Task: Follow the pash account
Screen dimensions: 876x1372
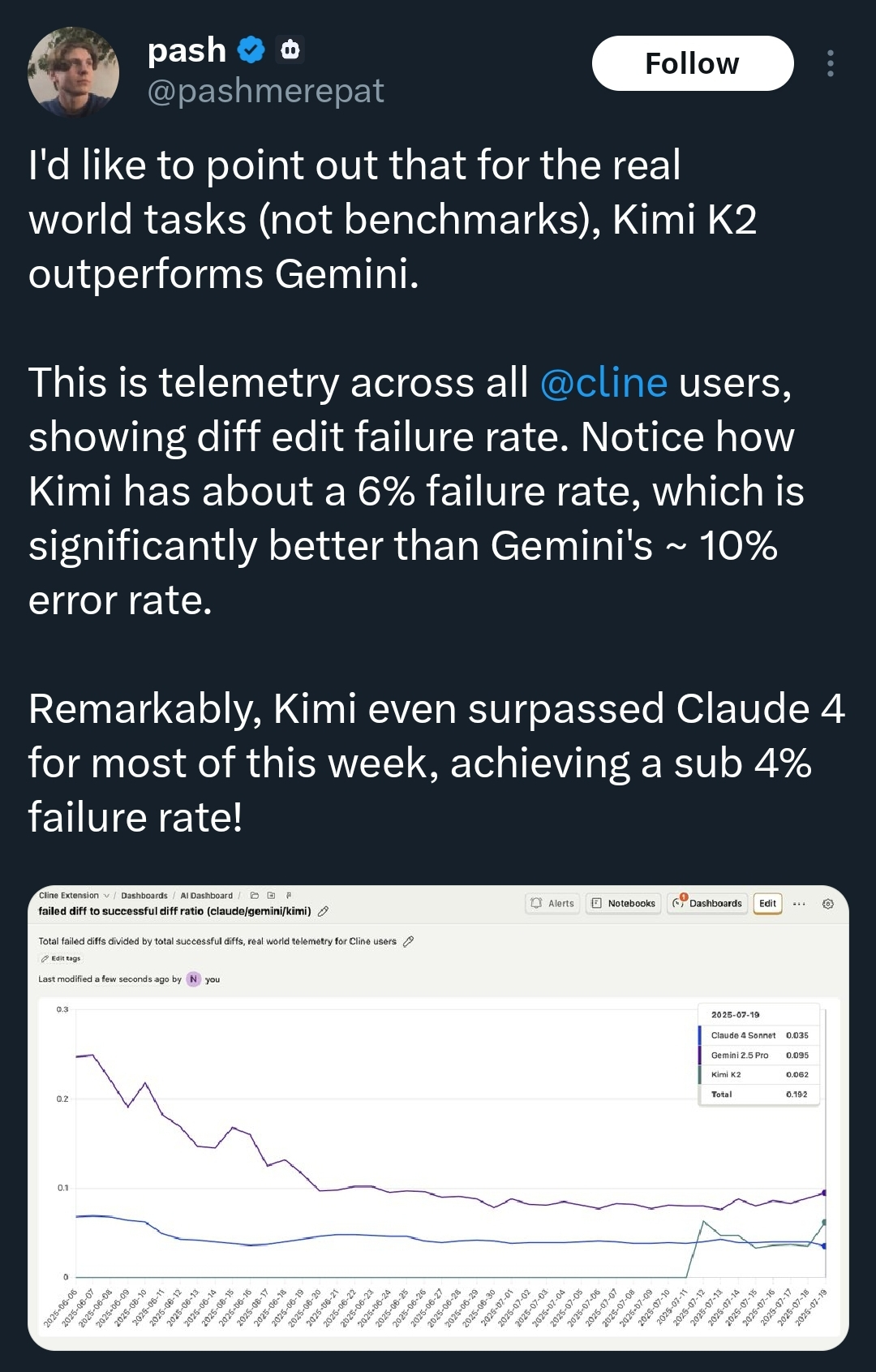Action: coord(693,63)
